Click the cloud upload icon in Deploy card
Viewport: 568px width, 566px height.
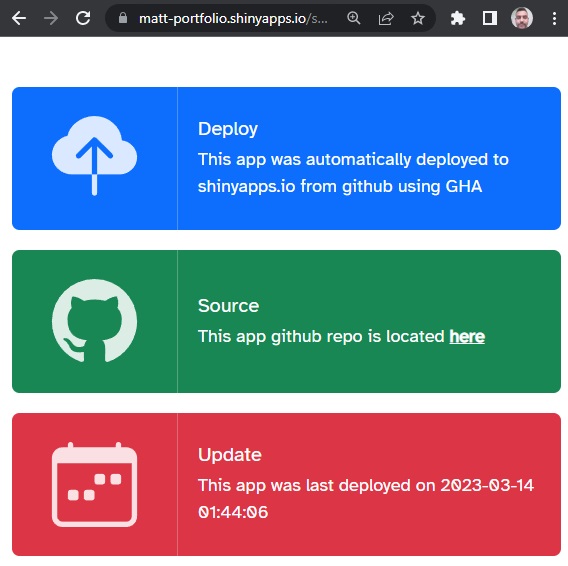pos(95,156)
